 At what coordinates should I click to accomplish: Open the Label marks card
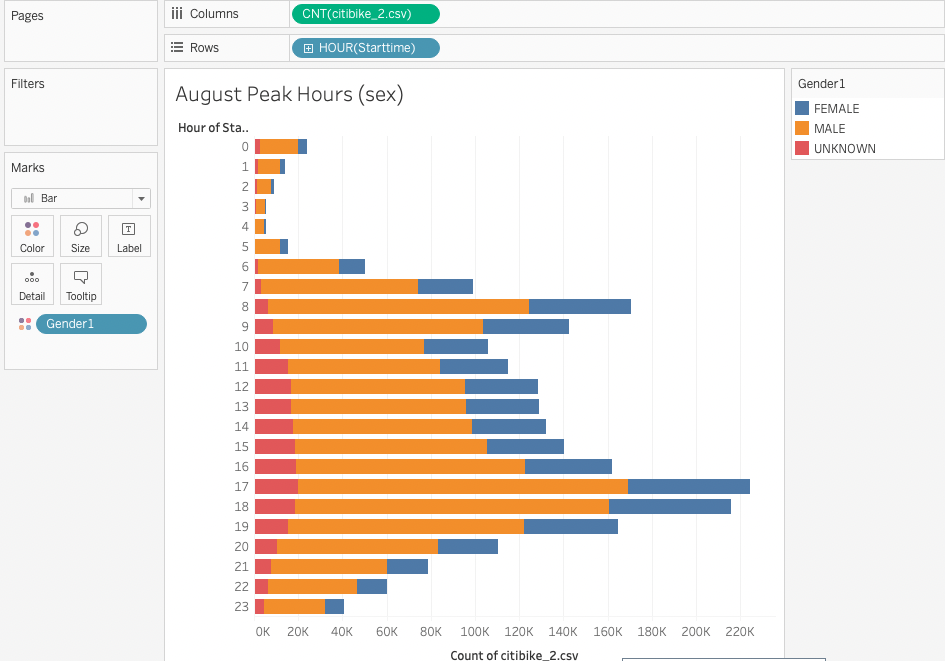(x=128, y=236)
